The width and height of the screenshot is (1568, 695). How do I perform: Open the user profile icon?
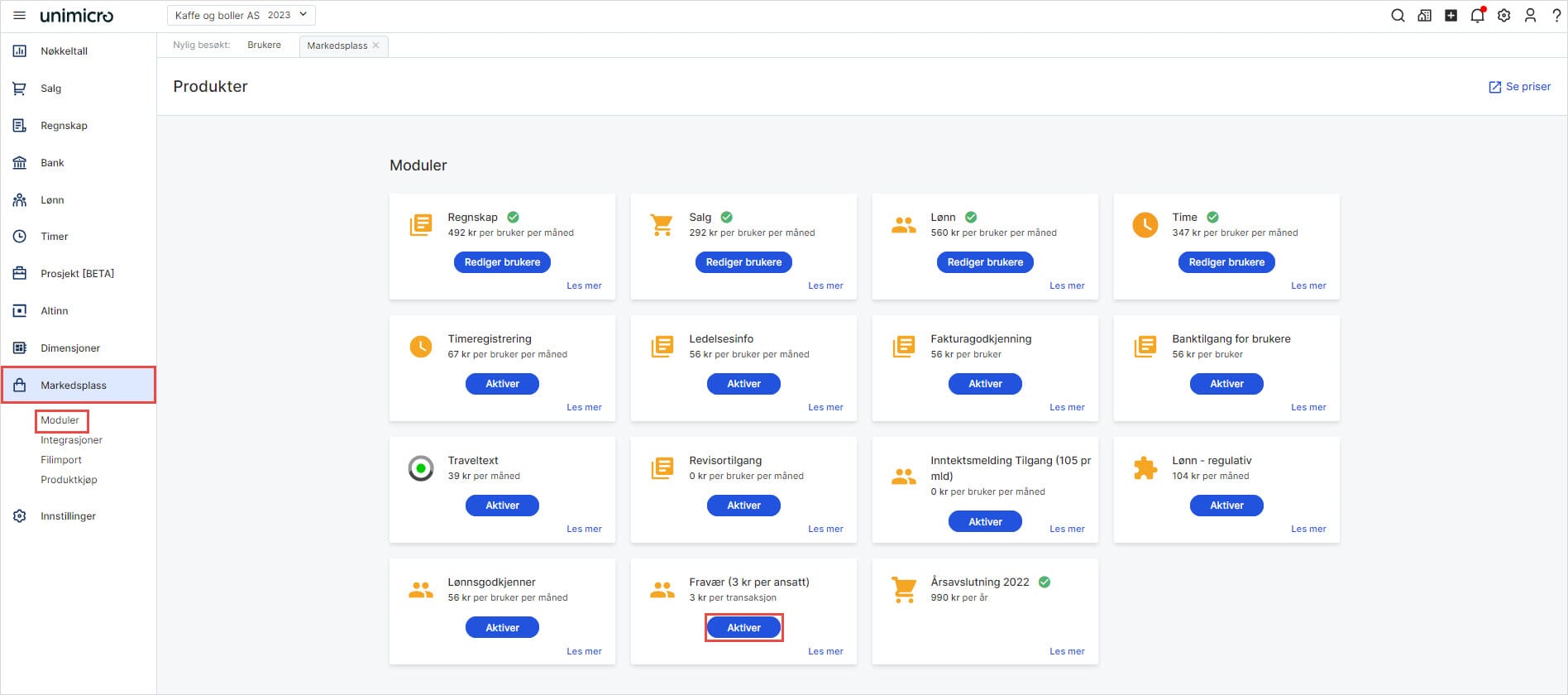point(1530,16)
